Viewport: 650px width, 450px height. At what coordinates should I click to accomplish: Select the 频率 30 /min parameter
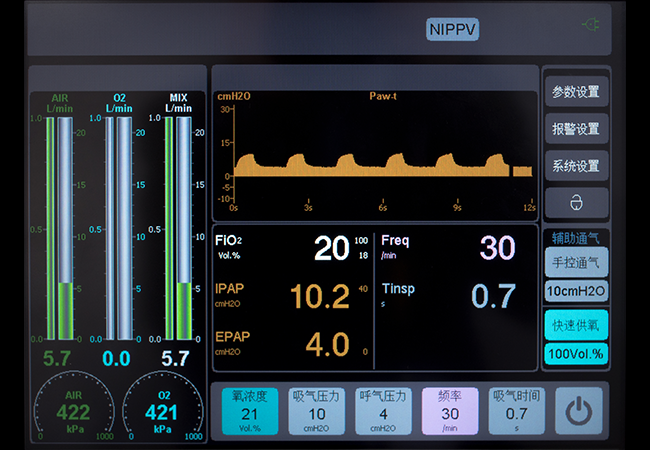[450, 411]
